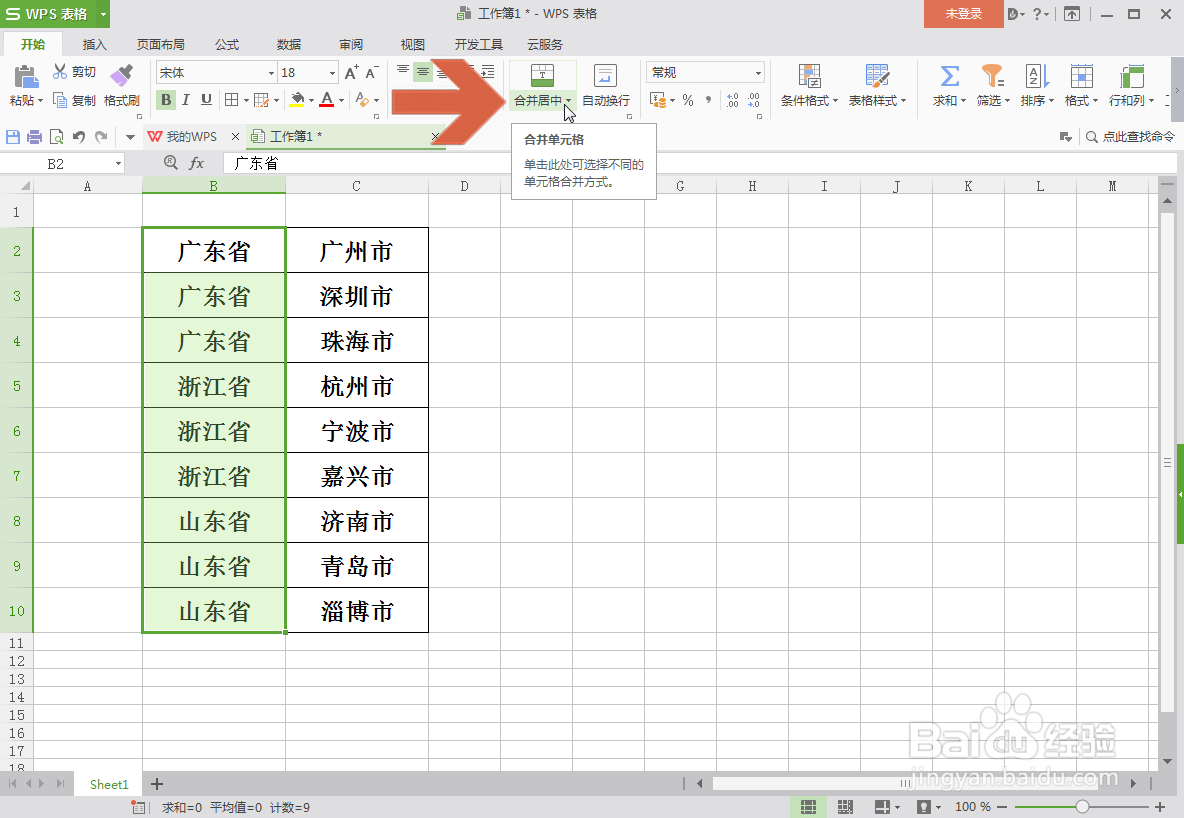
Task: Increase font size with A+ icon
Action: tap(351, 73)
